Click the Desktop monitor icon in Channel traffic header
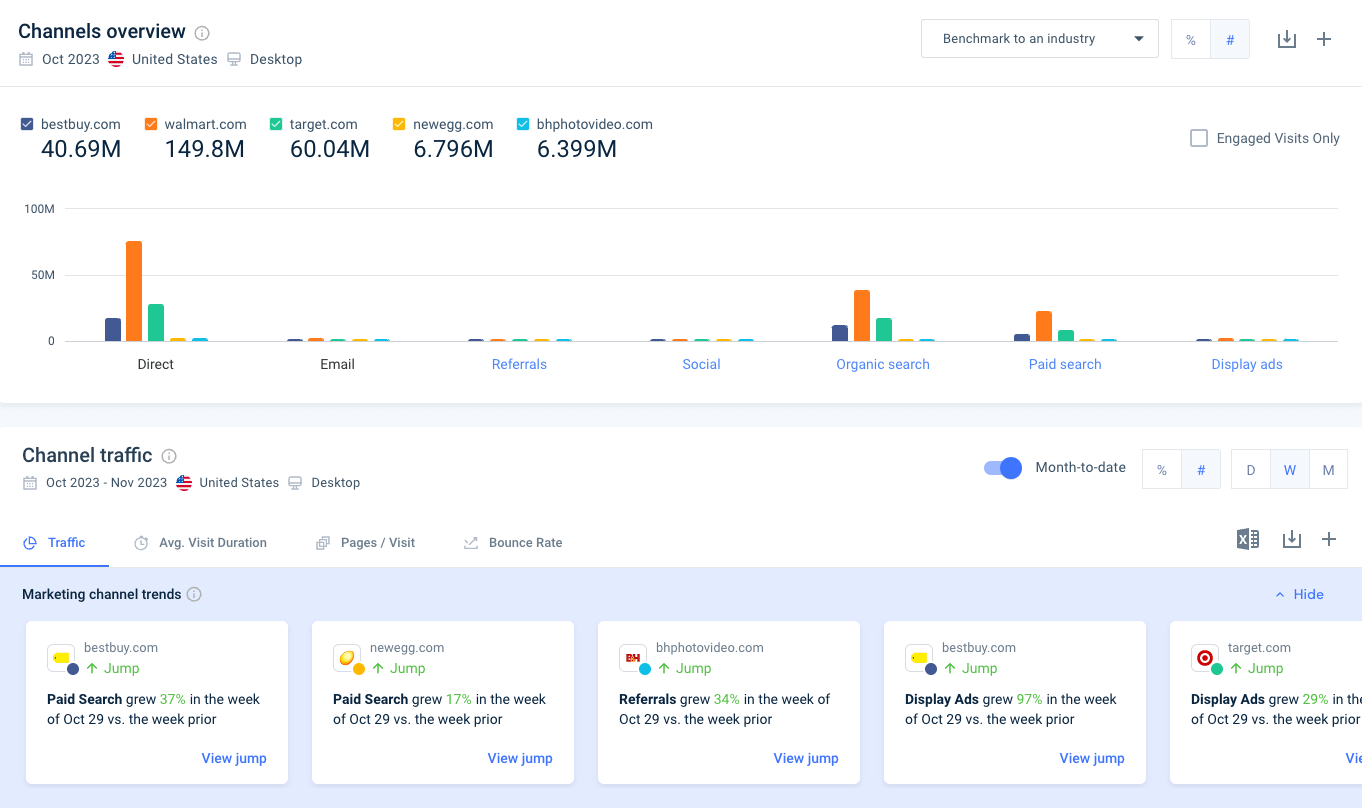This screenshot has width=1362, height=808. [x=295, y=482]
